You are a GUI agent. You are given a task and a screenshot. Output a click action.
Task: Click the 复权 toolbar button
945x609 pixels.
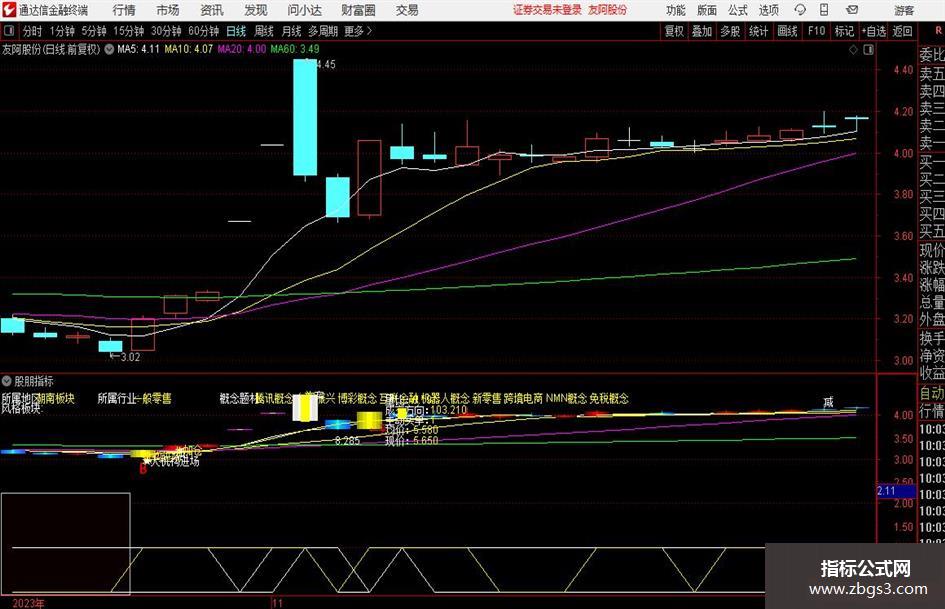674,31
